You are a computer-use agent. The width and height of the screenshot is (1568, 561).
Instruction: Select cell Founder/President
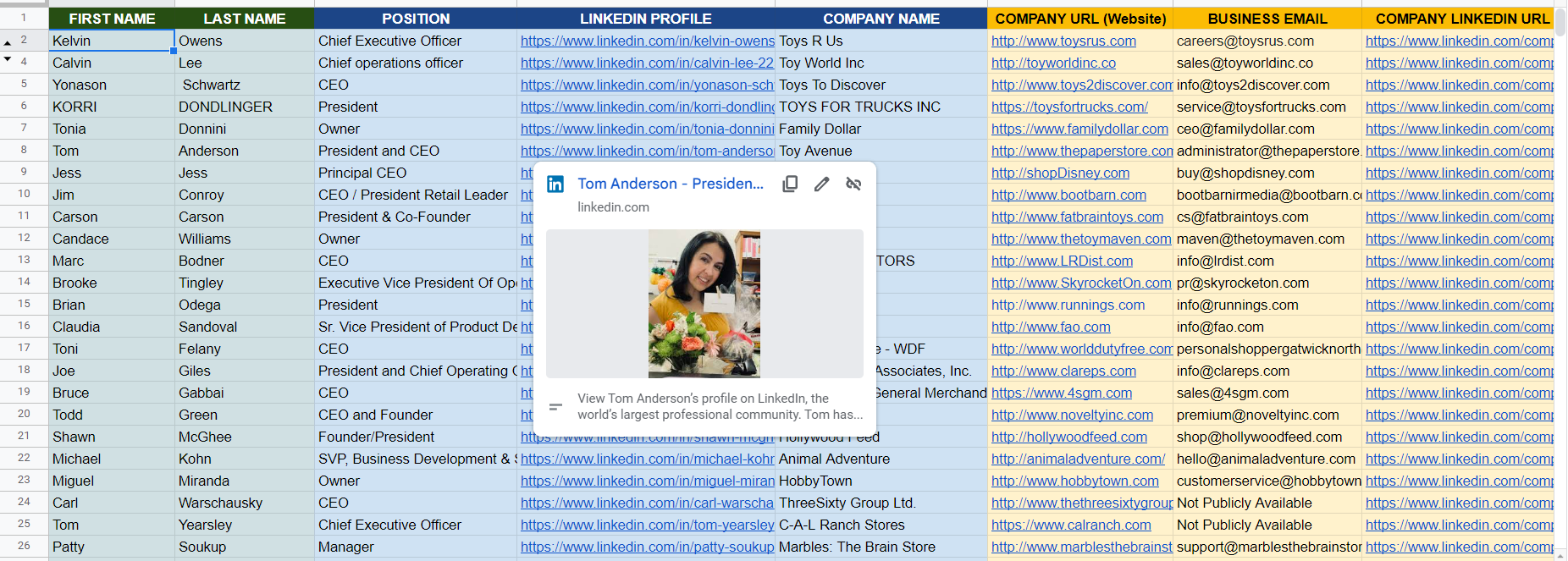[x=416, y=437]
